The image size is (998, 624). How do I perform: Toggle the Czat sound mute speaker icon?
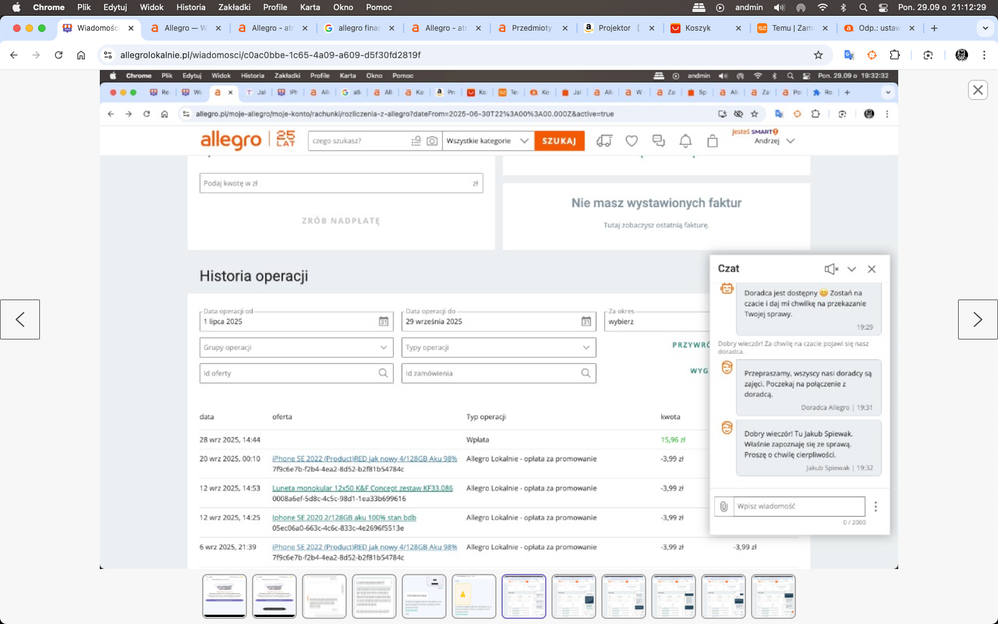(831, 269)
